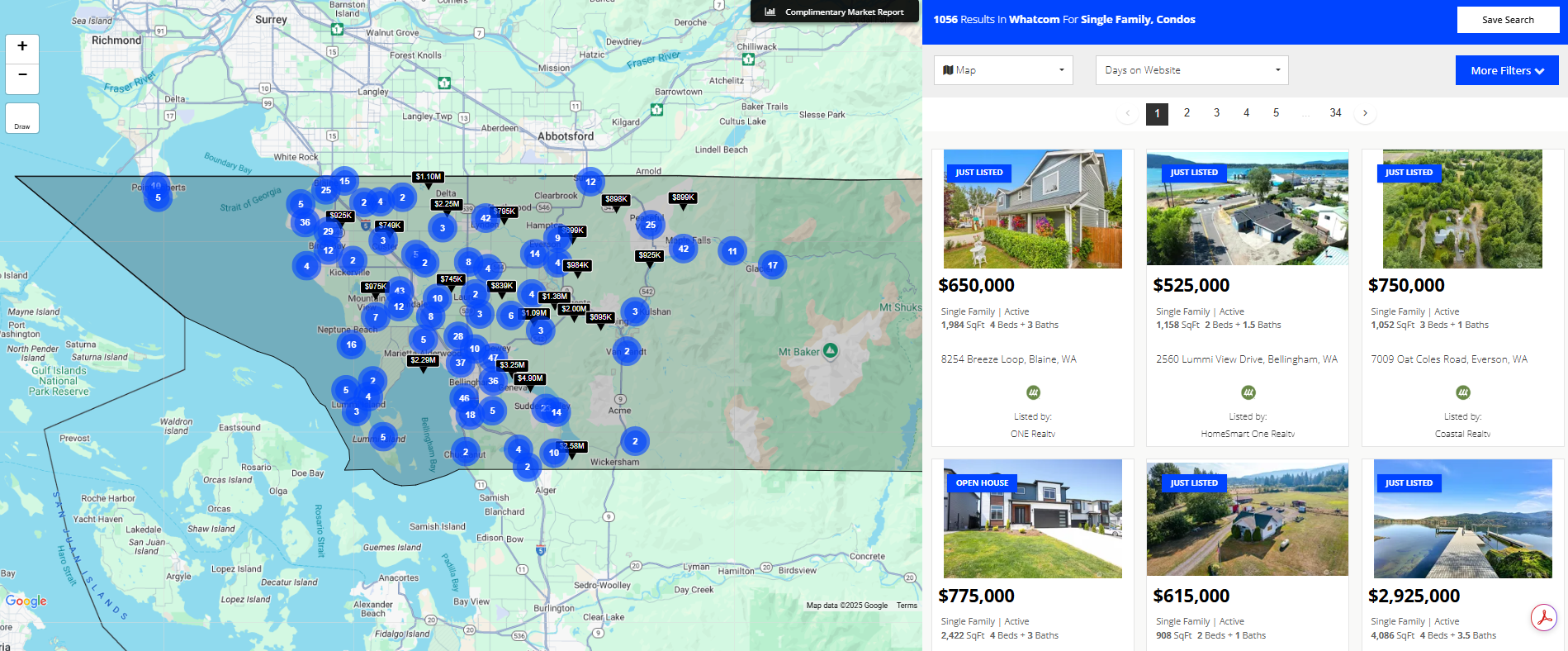The height and width of the screenshot is (651, 1568).
Task: Open Complimentary Market Report
Action: [x=835, y=12]
